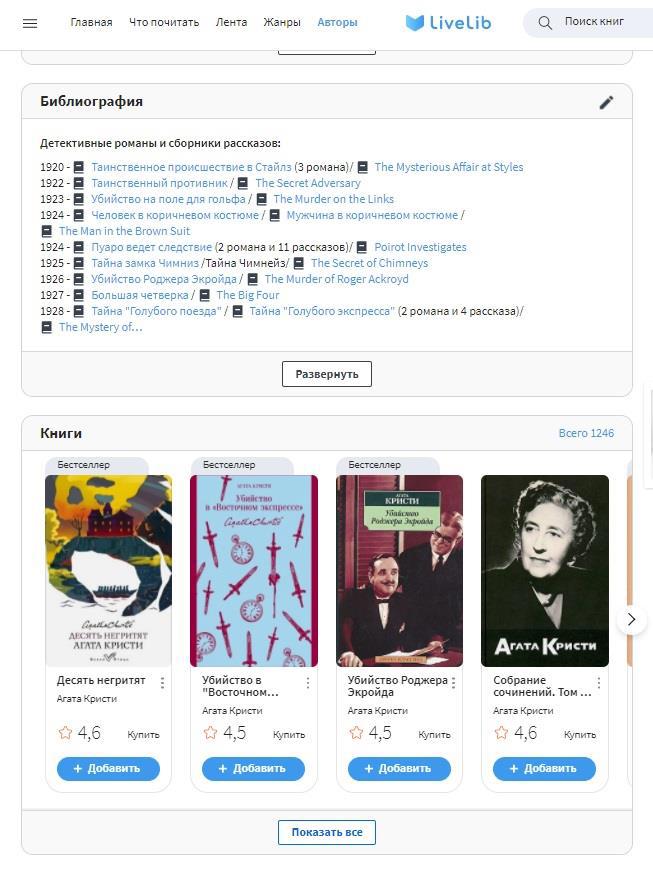This screenshot has width=653, height=871.
Task: Open Что почитать menu item
Action: tap(164, 22)
